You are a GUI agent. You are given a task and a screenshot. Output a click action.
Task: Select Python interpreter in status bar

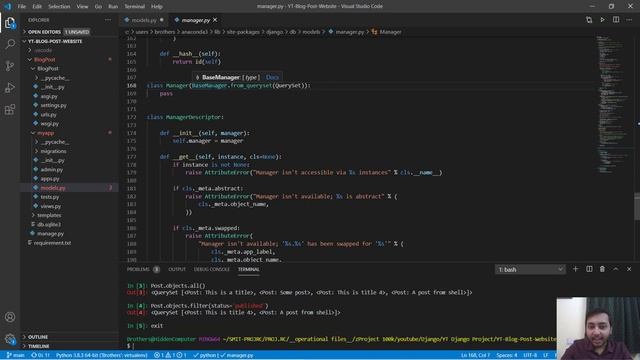pyautogui.click(x=101, y=355)
